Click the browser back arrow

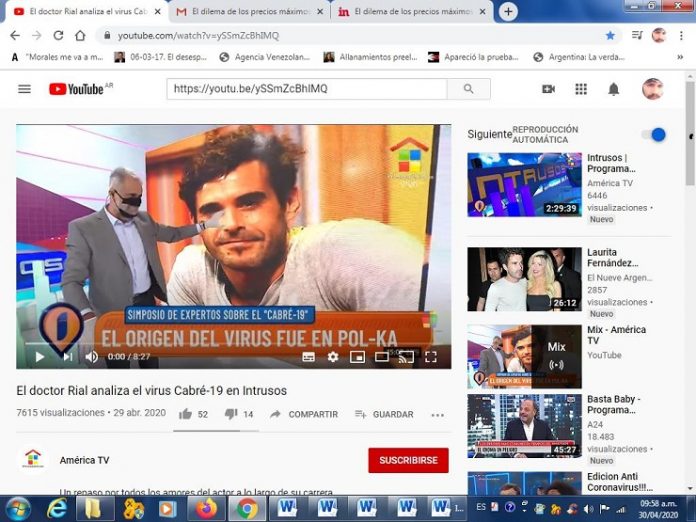tap(15, 36)
